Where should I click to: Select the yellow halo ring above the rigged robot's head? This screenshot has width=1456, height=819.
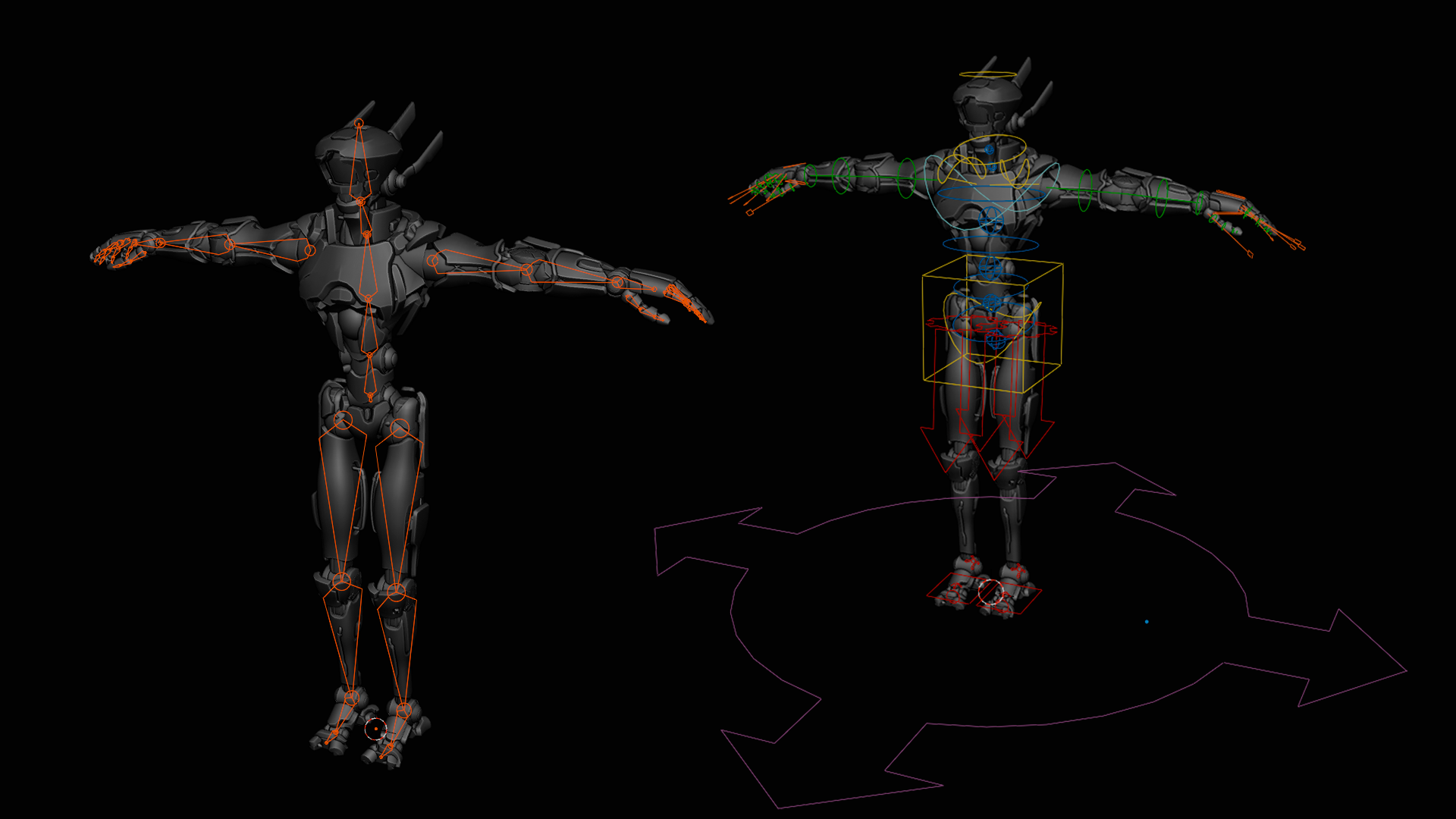point(987,74)
